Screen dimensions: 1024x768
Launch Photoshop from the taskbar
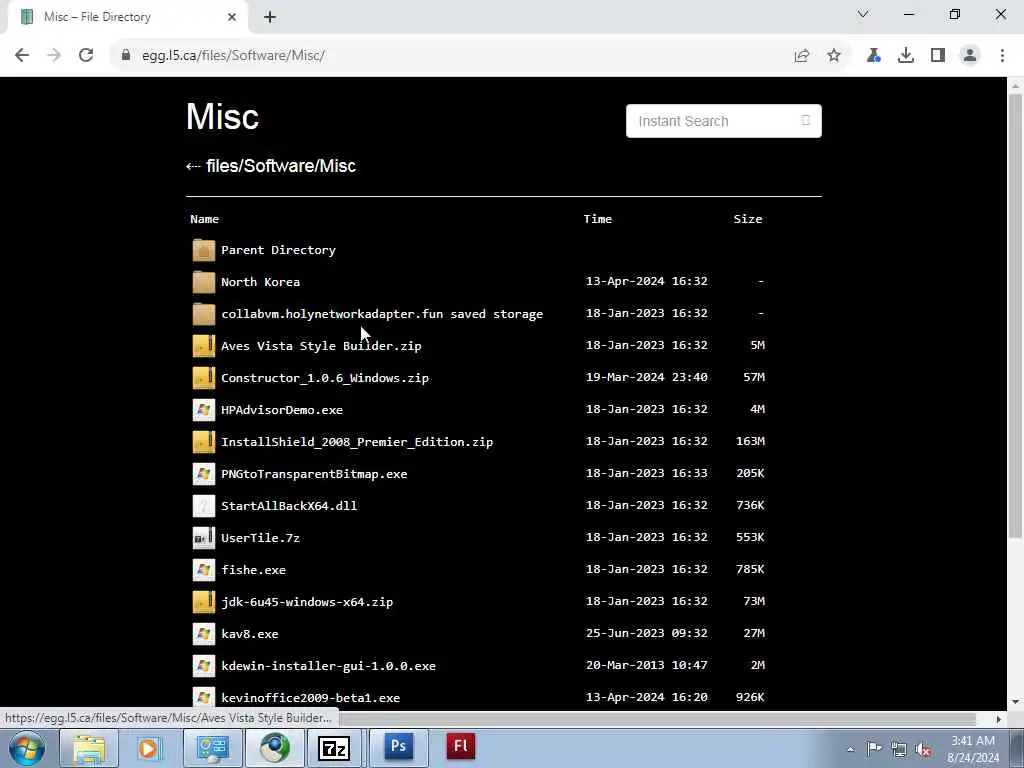[398, 748]
